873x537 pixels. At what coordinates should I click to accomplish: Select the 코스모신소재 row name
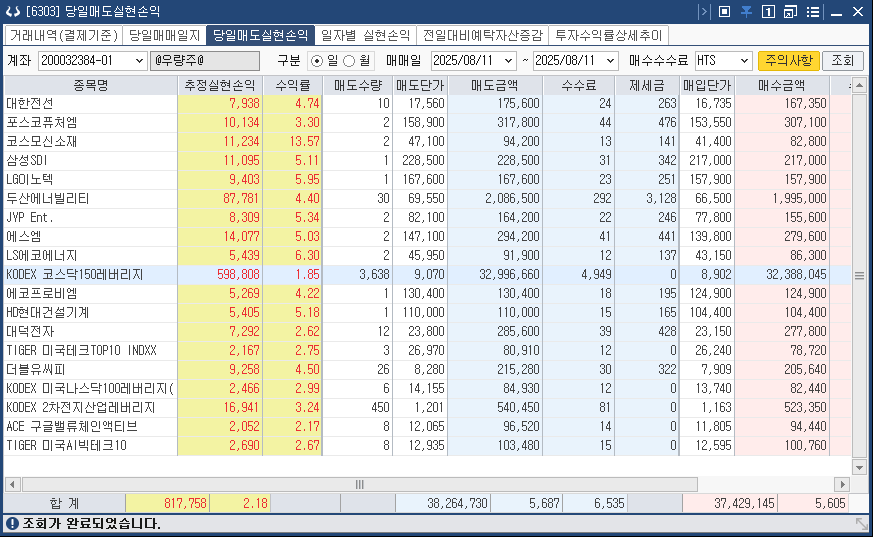click(42, 141)
